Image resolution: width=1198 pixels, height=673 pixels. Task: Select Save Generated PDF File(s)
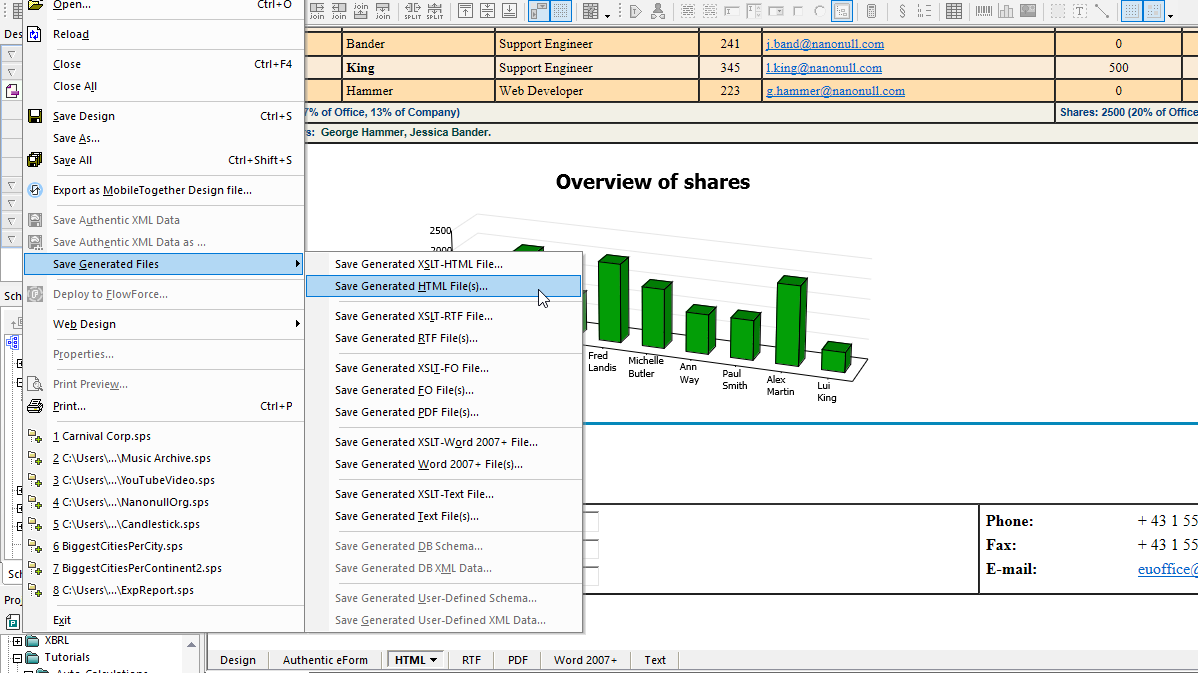[x=406, y=412]
